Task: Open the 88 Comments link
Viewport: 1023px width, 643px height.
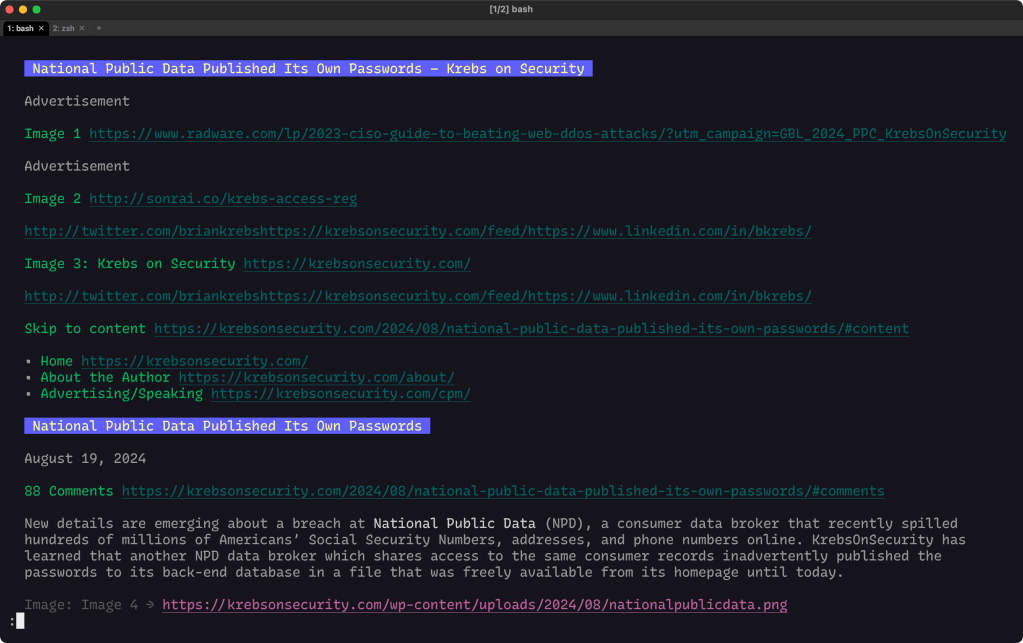Action: [x=502, y=491]
